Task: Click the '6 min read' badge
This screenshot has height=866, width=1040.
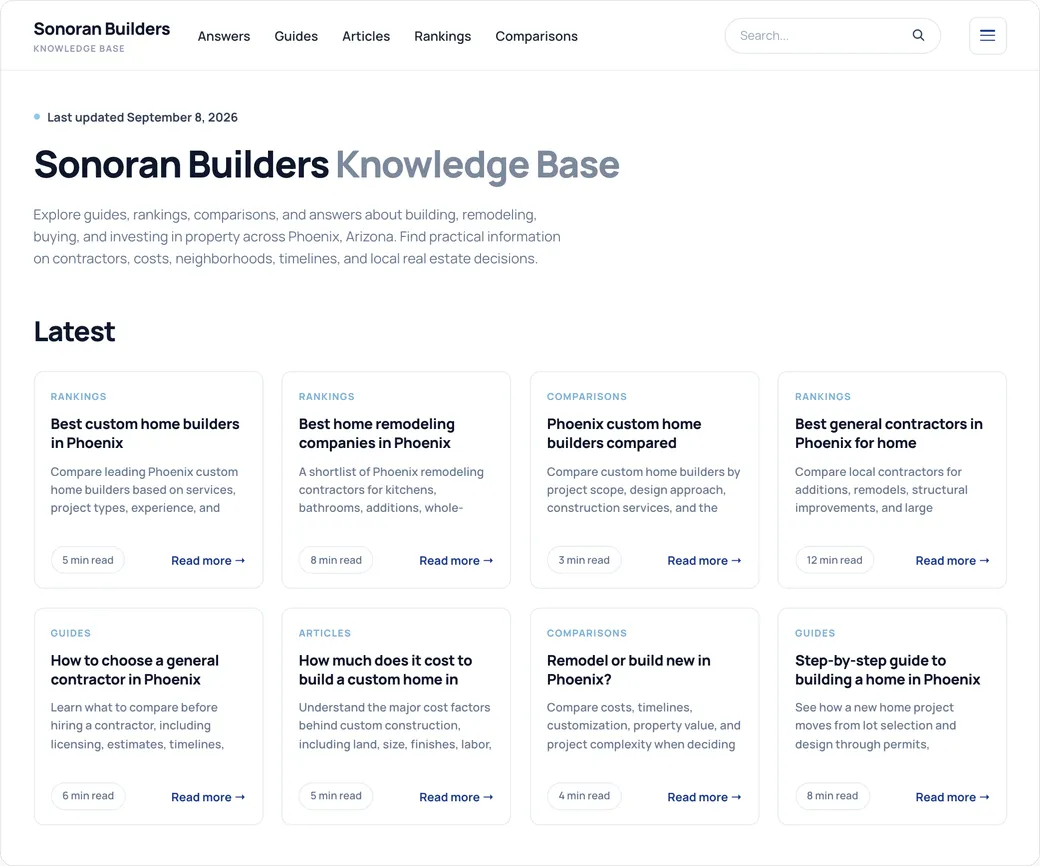Action: tap(88, 796)
